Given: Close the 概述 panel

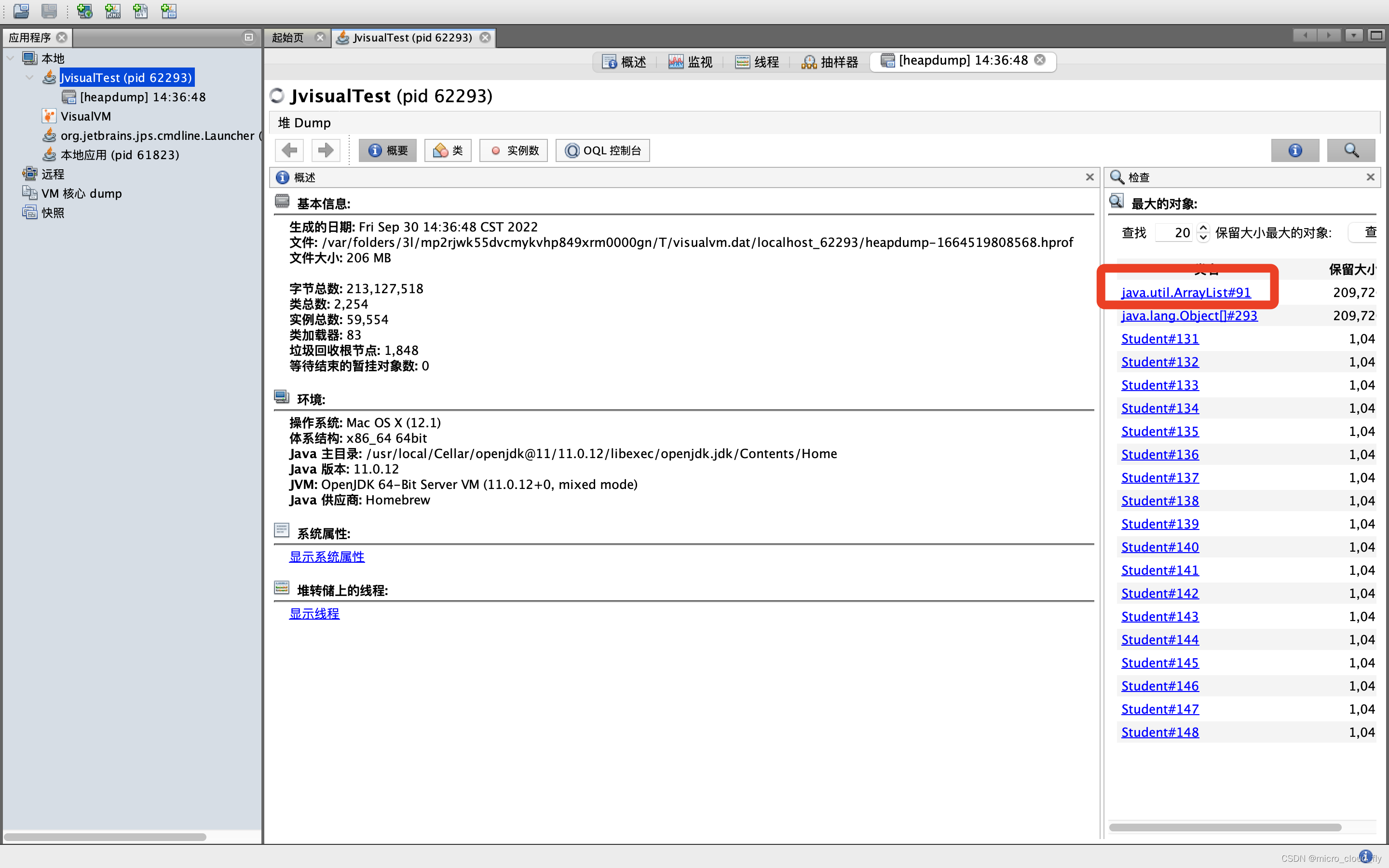Looking at the screenshot, I should 1089,177.
